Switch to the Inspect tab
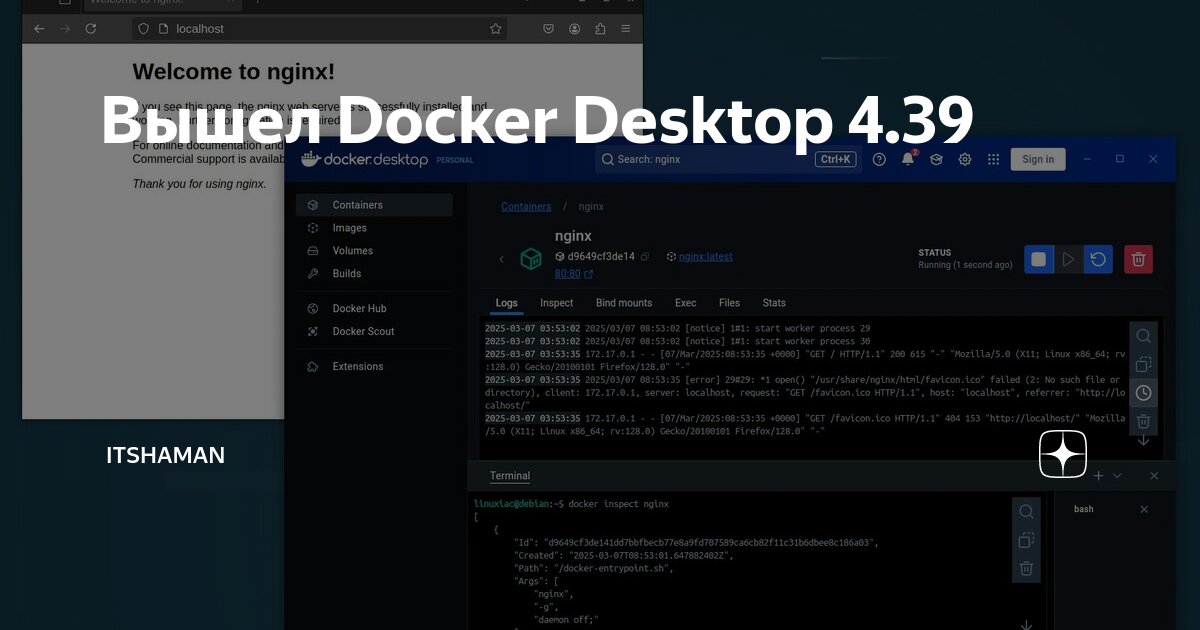The image size is (1200, 630). point(556,303)
